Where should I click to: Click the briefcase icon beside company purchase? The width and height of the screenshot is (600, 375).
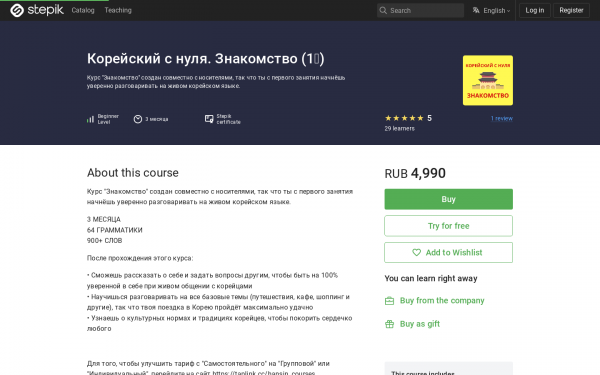coord(389,301)
